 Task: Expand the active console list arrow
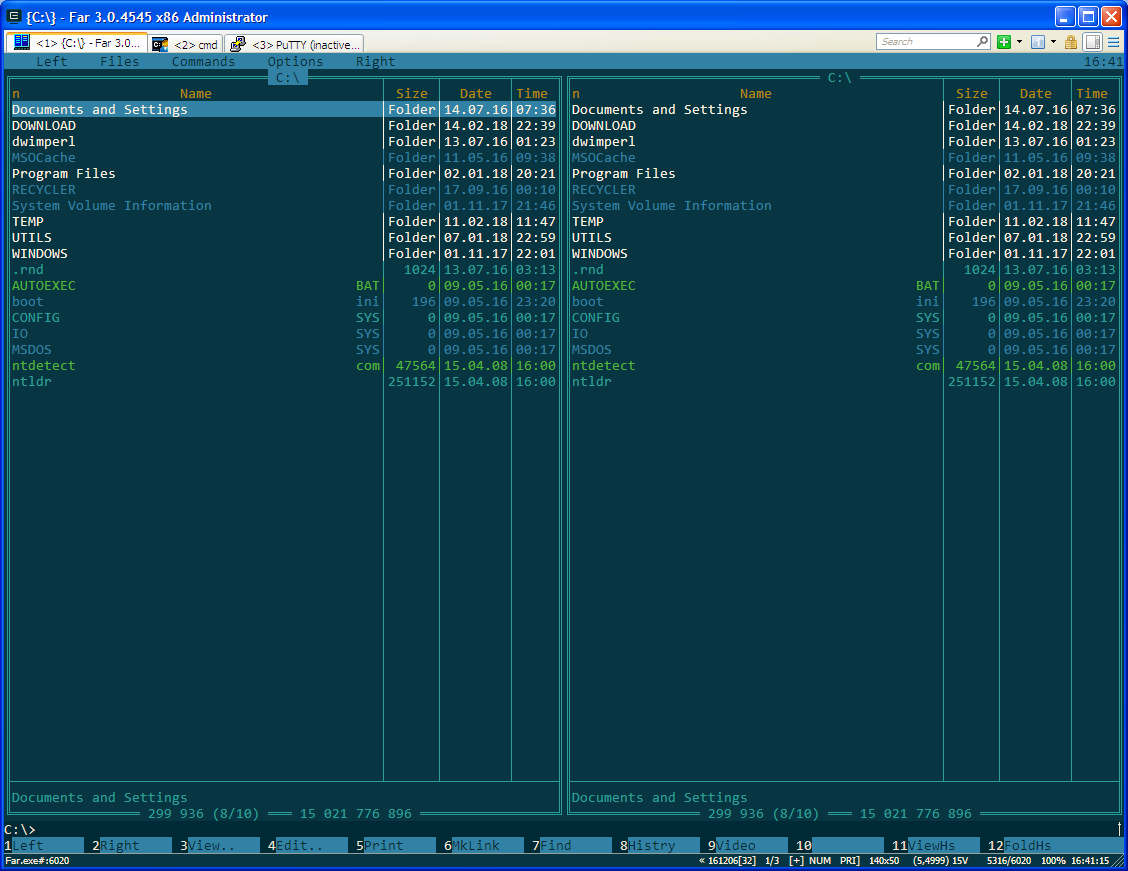point(1053,42)
